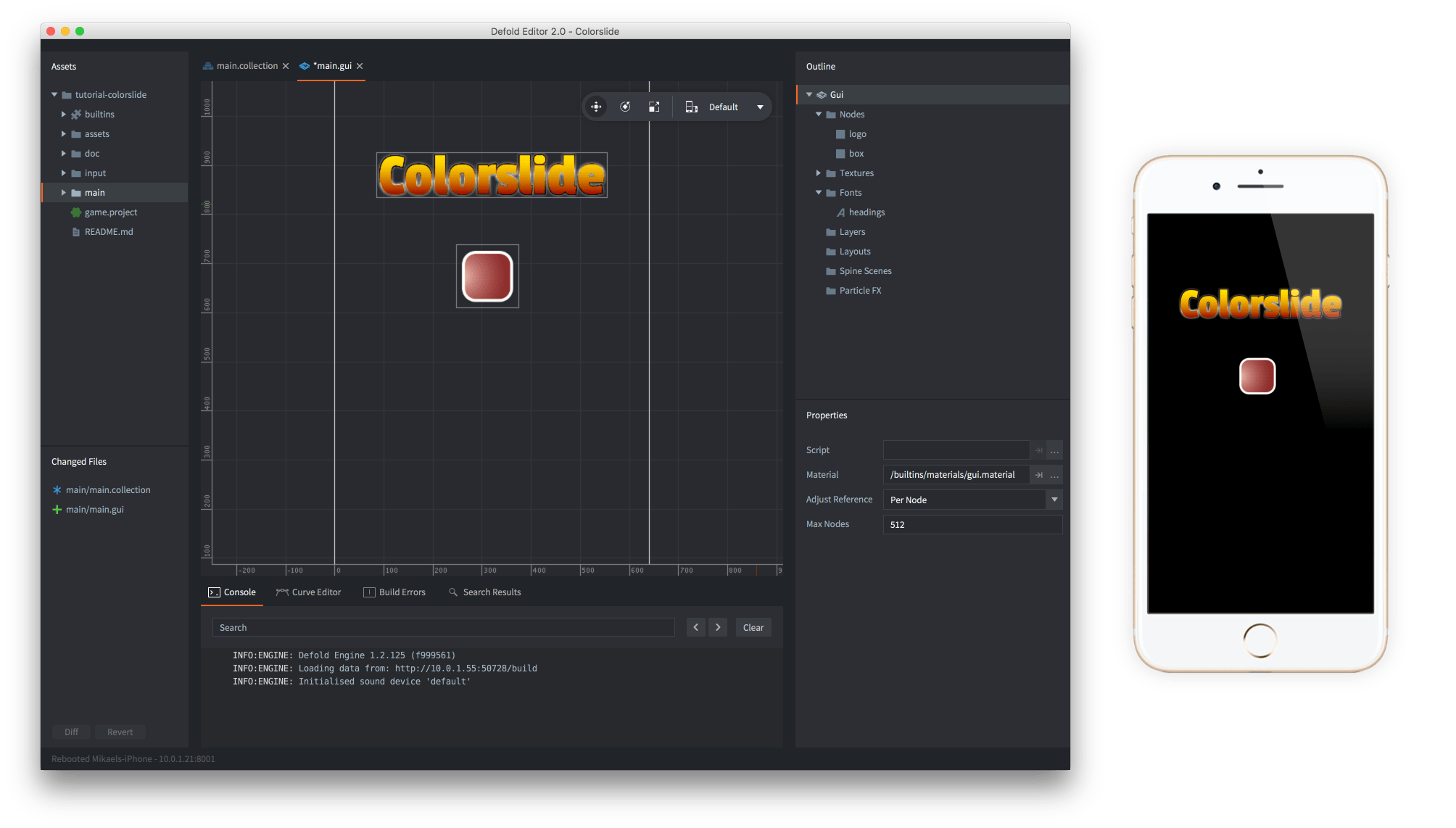Click the '...' browse icon beside Script field
Viewport: 1456px width, 828px height.
point(1055,450)
